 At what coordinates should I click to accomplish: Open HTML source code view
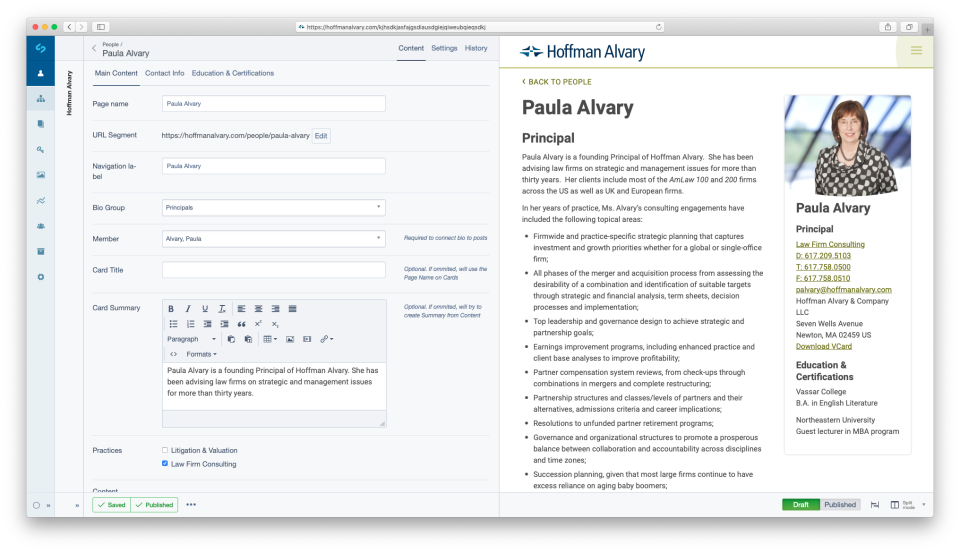[173, 354]
